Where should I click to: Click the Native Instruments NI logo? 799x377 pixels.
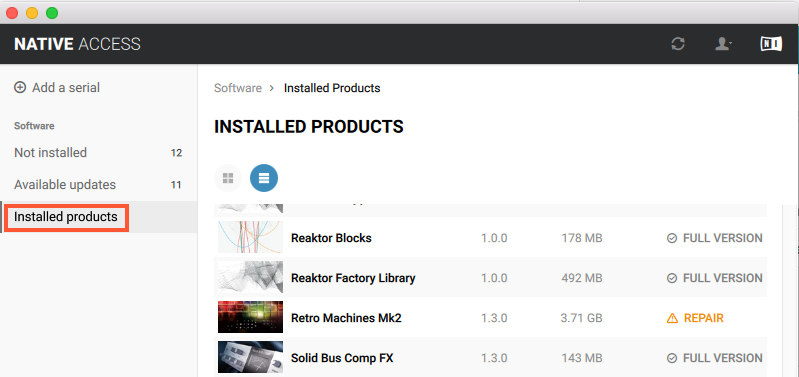tap(771, 44)
